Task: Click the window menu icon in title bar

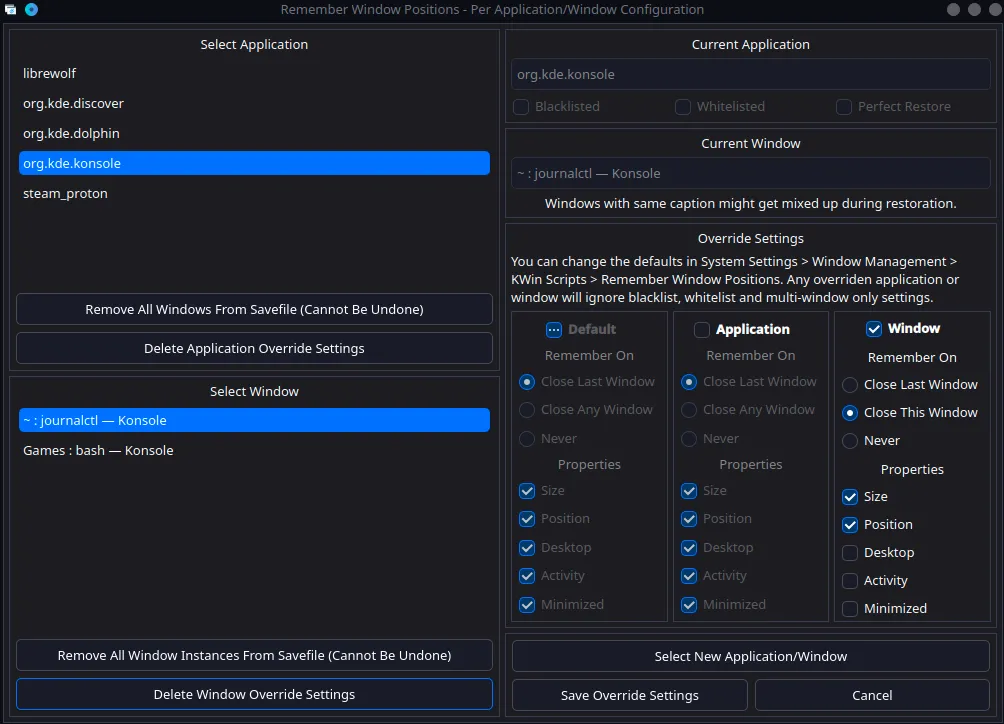Action: (x=11, y=10)
